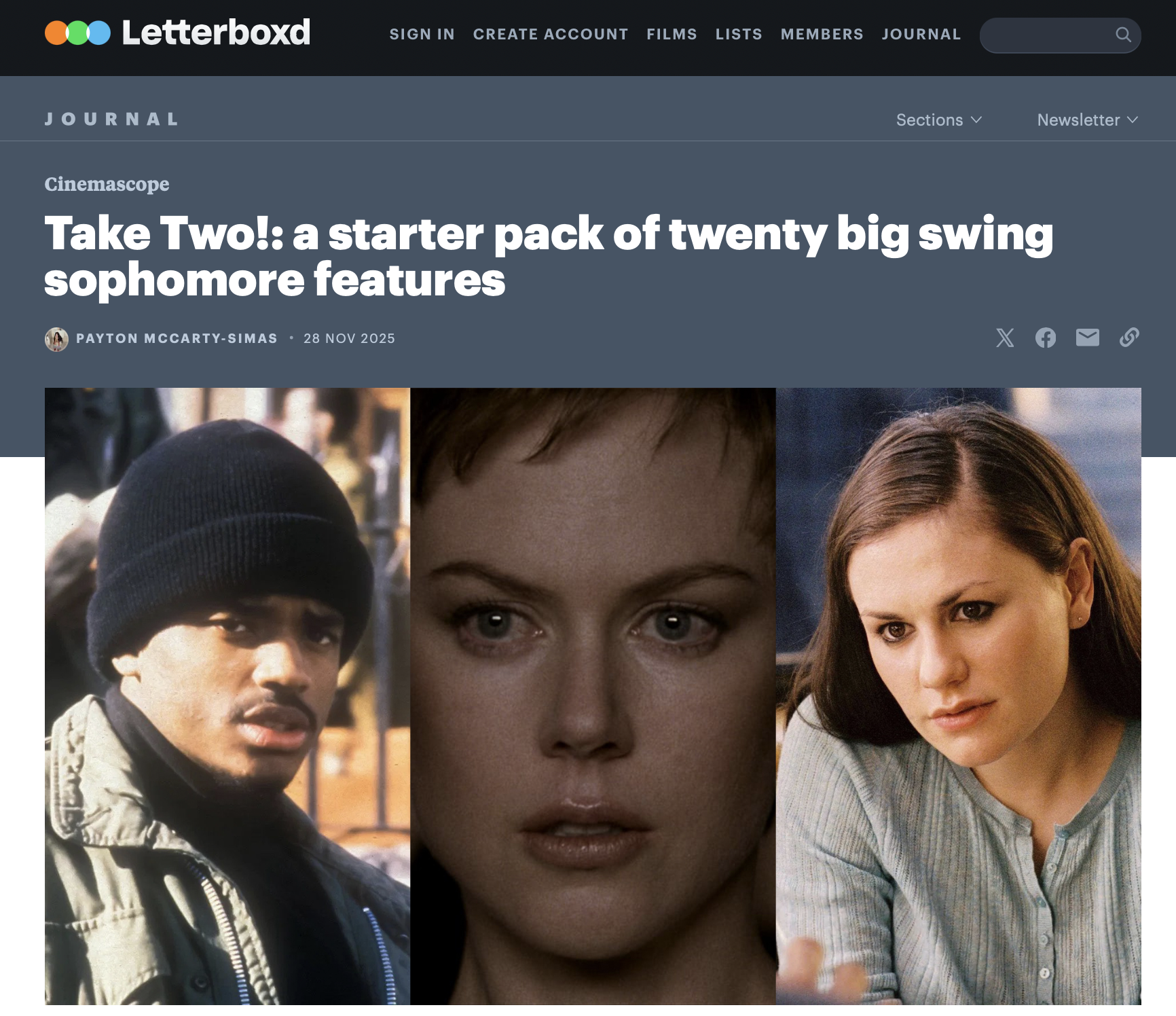Expand the Newsletter dropdown
Image resolution: width=1176 pixels, height=1016 pixels.
[1088, 120]
